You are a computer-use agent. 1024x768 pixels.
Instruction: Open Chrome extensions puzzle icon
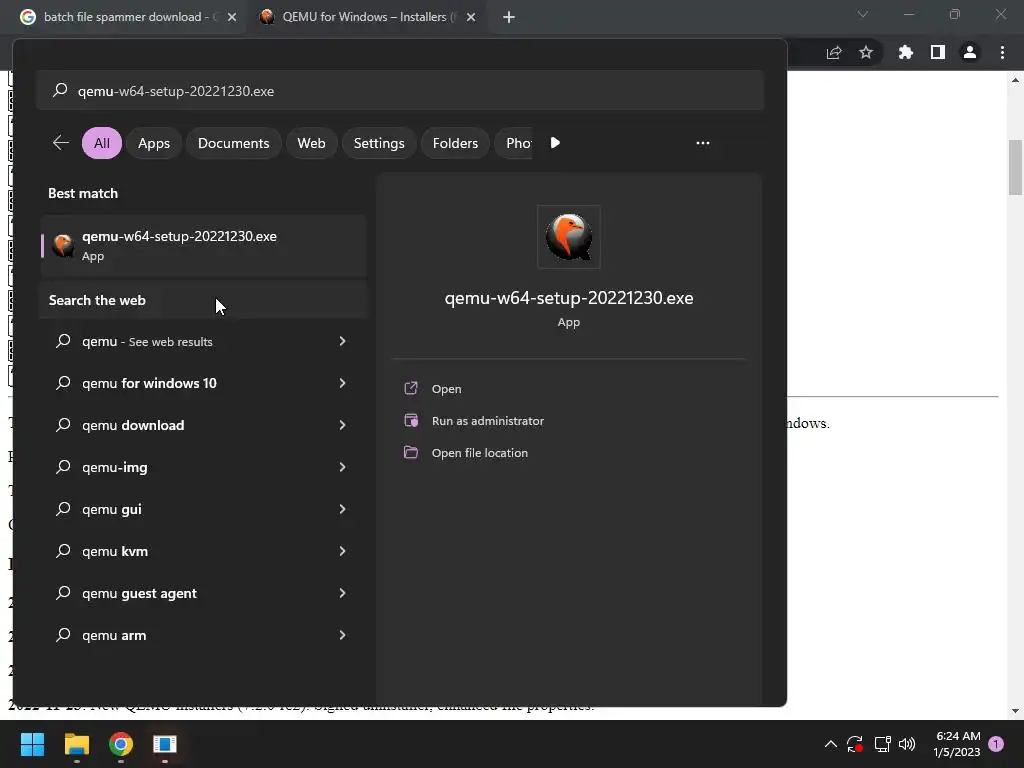click(906, 52)
